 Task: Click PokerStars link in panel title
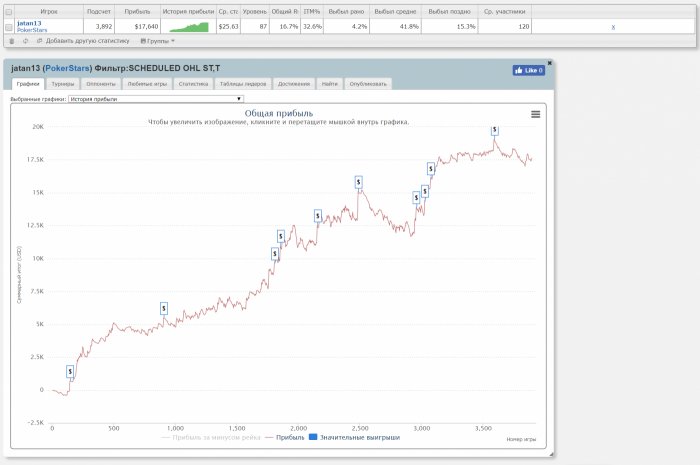[x=67, y=68]
